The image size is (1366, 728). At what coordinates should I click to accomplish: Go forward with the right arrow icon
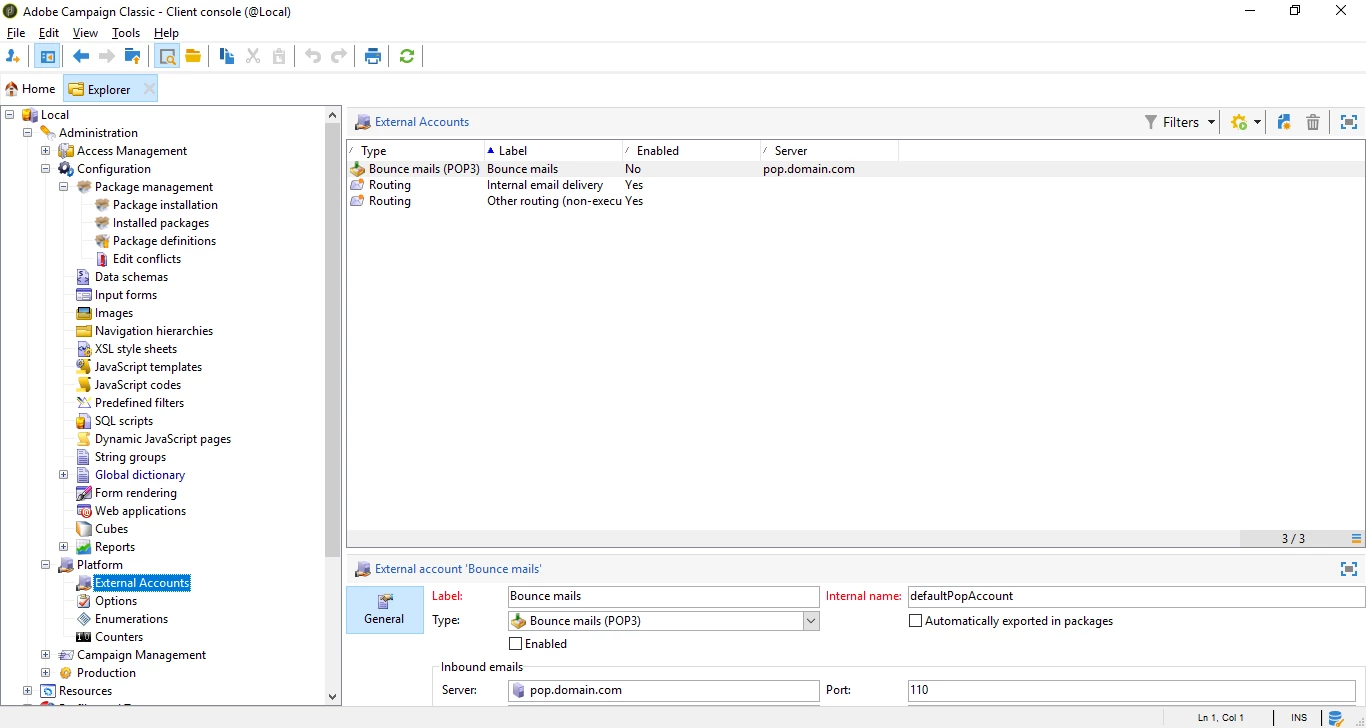pos(107,56)
